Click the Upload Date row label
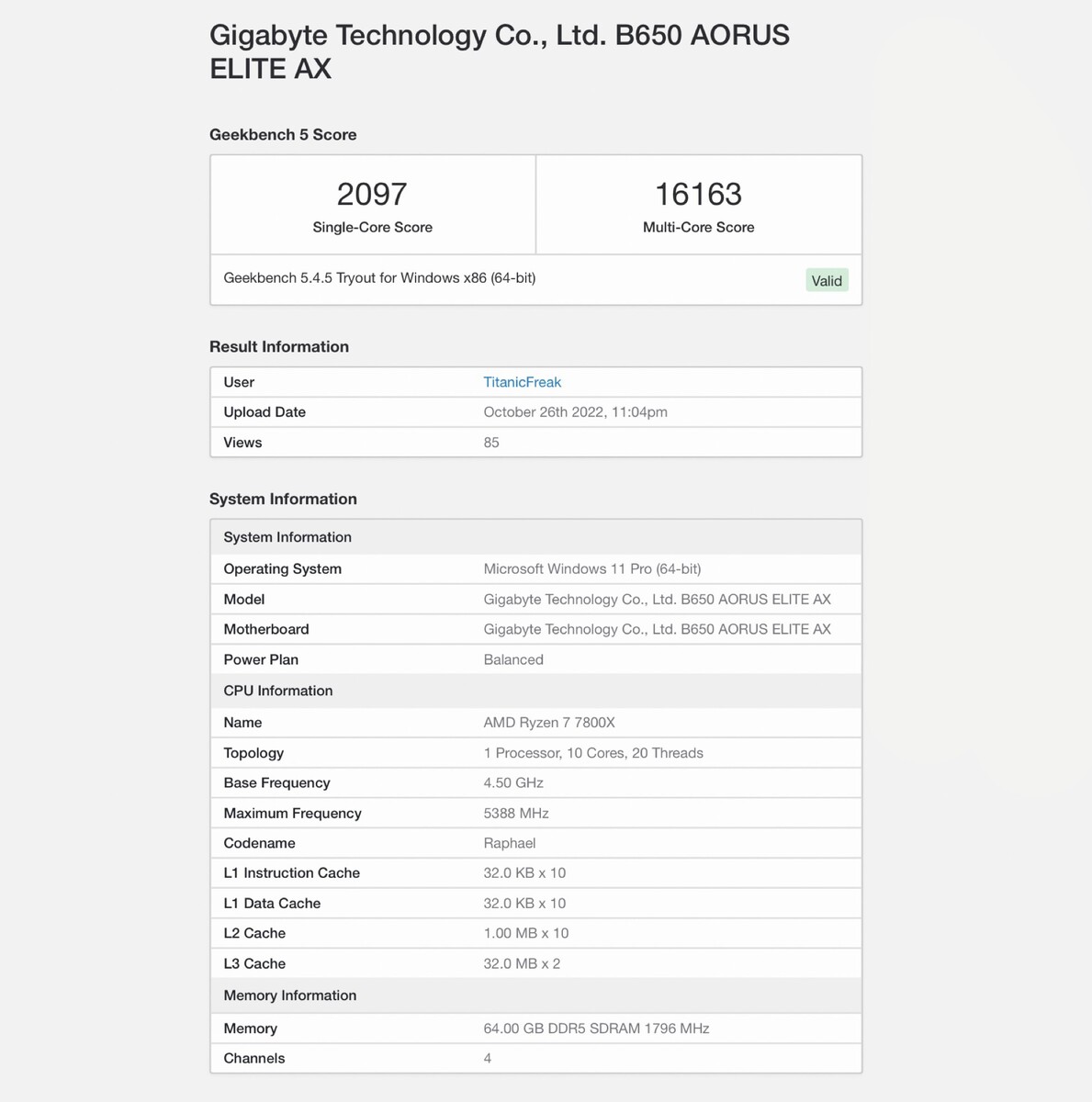The height and width of the screenshot is (1102, 1092). 265,412
